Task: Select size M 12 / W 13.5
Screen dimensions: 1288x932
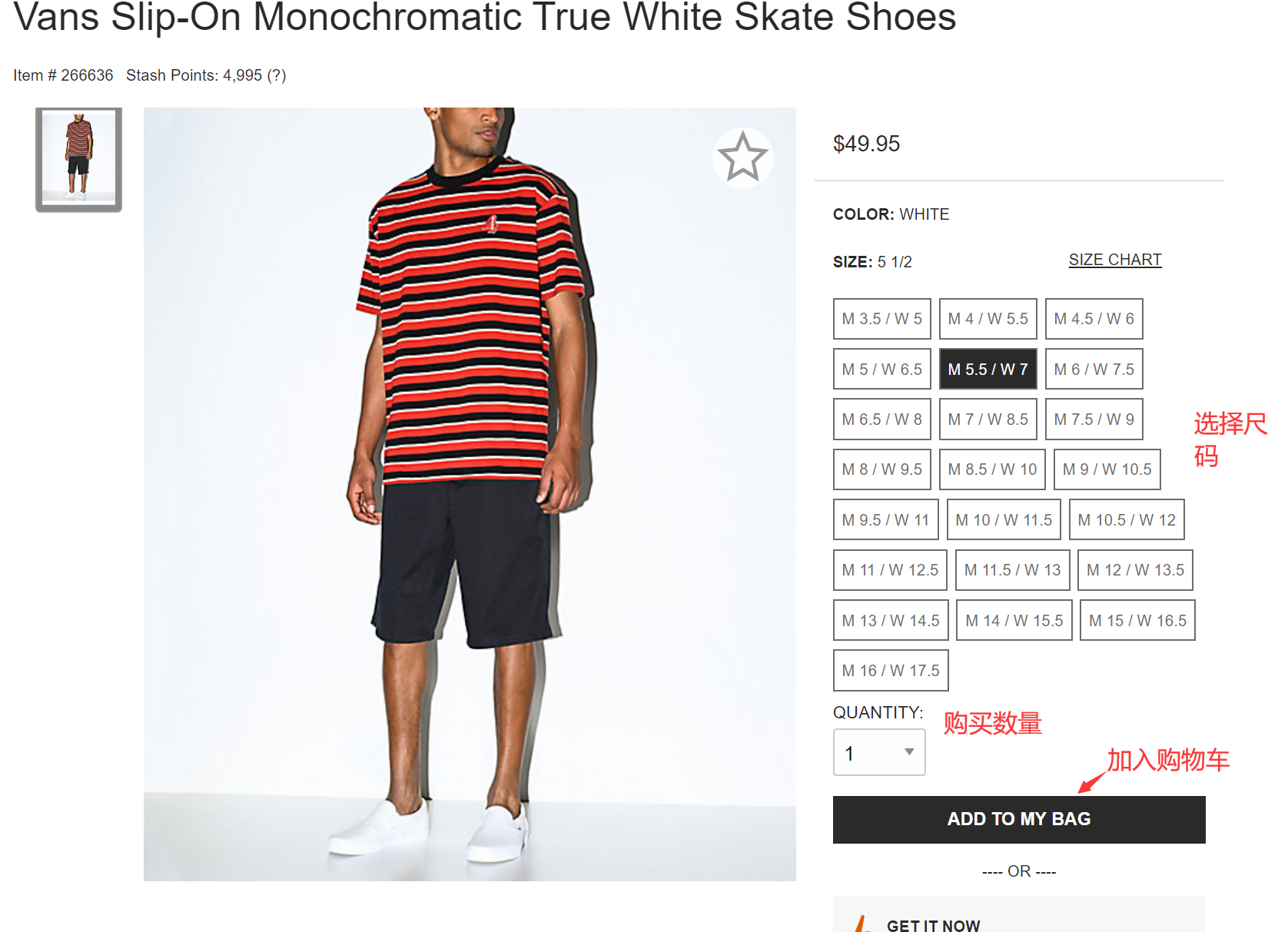Action: tap(1135, 570)
